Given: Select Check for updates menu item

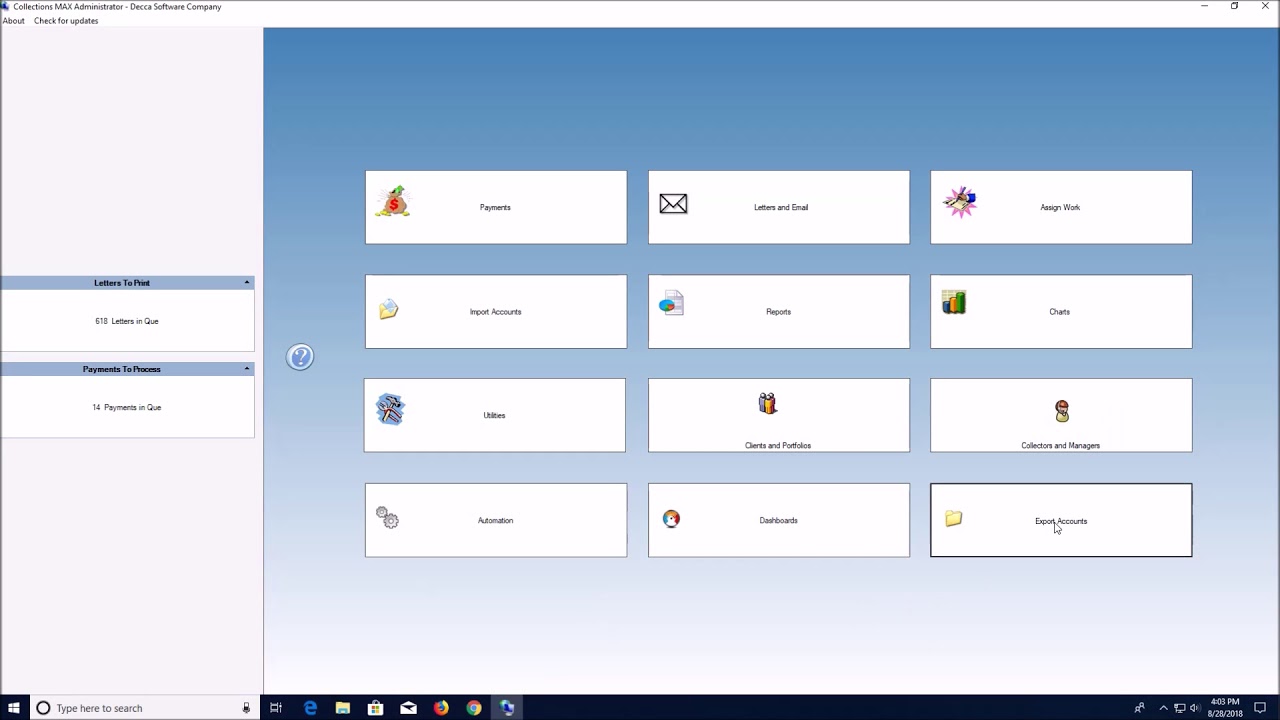Looking at the screenshot, I should [66, 21].
